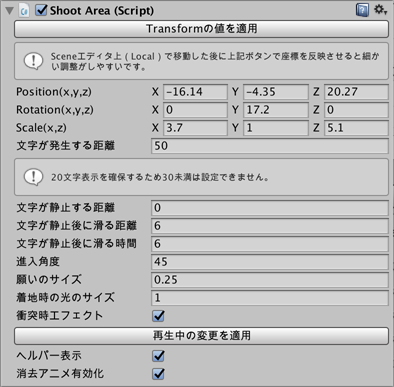Click the warning icon beside the 20文字表示 note
Screen dimensions: 394x387
(33, 177)
